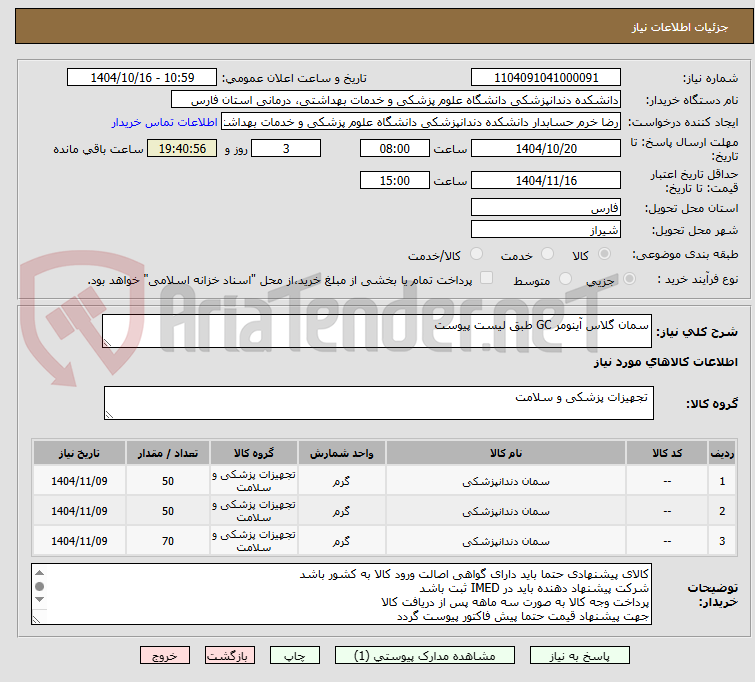755x682 pixels.
Task: Click unit گرم in row 1
Action: coord(341,481)
